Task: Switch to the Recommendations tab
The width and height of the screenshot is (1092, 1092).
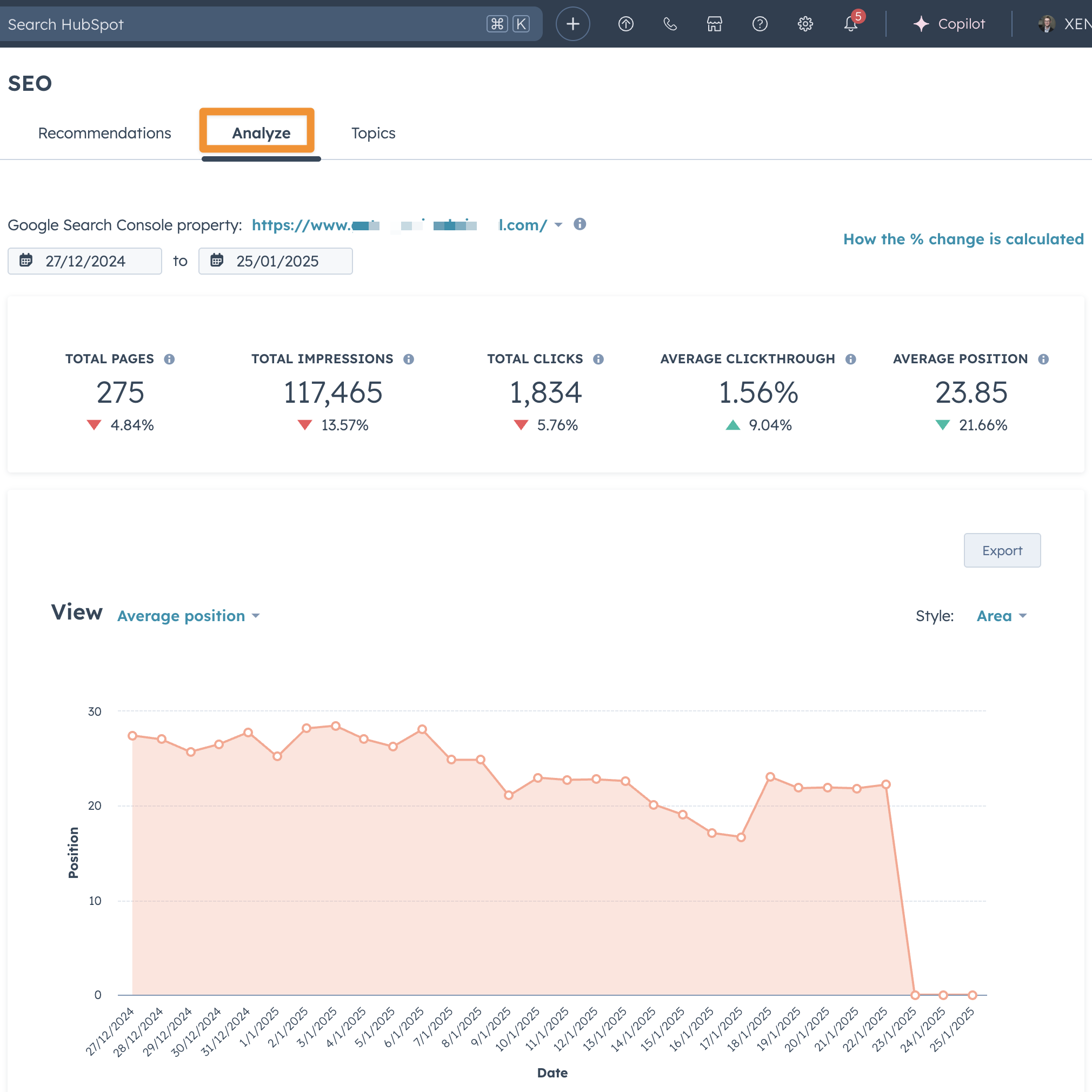Action: coord(104,133)
